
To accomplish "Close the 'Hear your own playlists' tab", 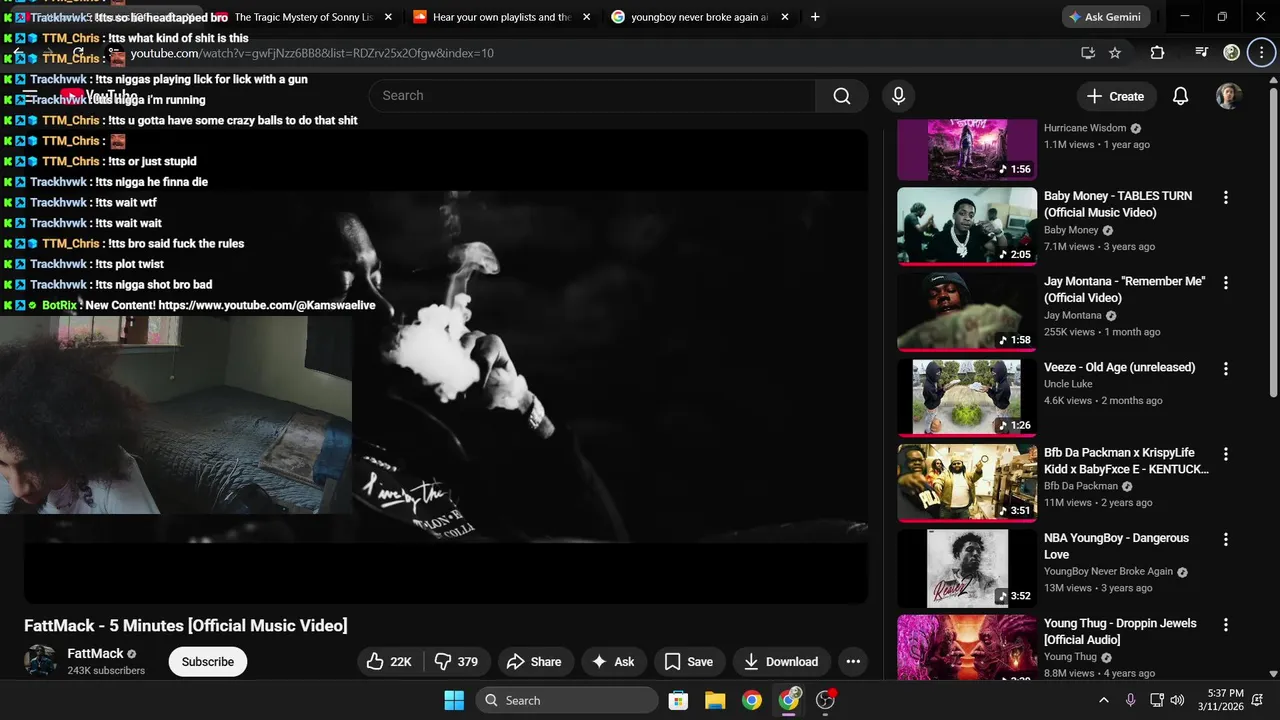I will 586,17.
